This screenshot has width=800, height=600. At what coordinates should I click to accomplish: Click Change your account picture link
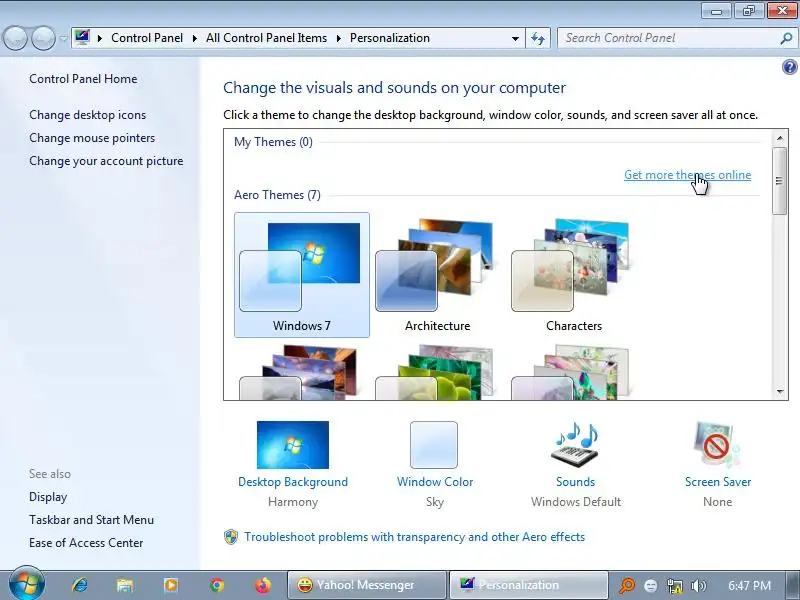coord(106,161)
